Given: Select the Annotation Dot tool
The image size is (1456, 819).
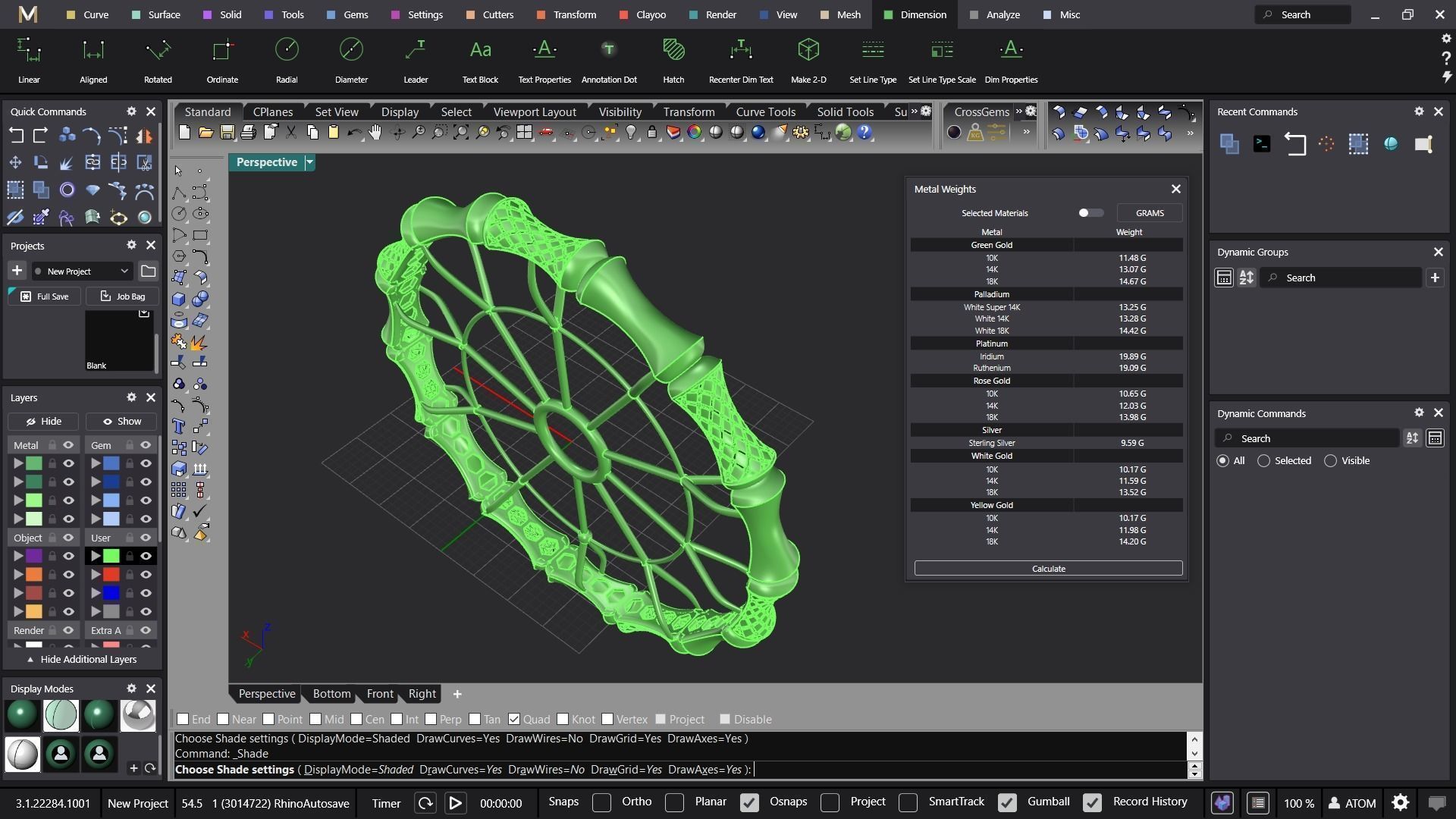Looking at the screenshot, I should pyautogui.click(x=609, y=59).
